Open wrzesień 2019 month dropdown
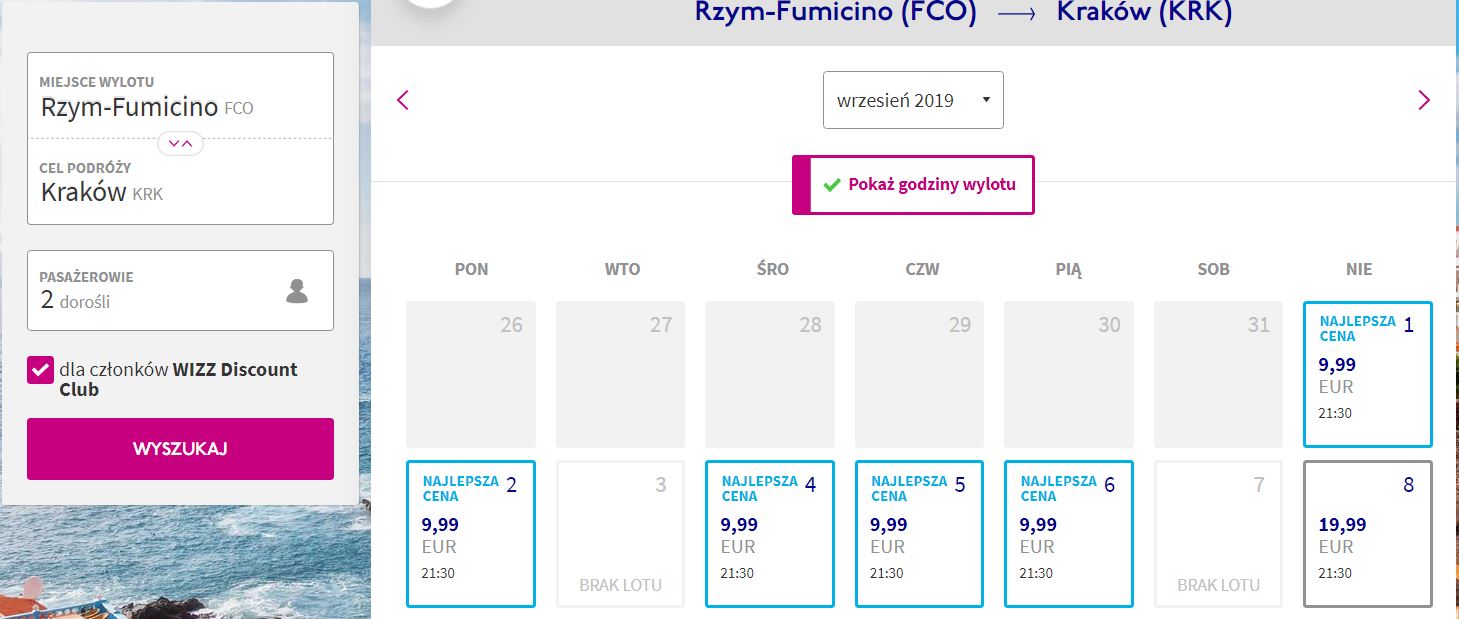This screenshot has width=1459, height=619. (913, 100)
